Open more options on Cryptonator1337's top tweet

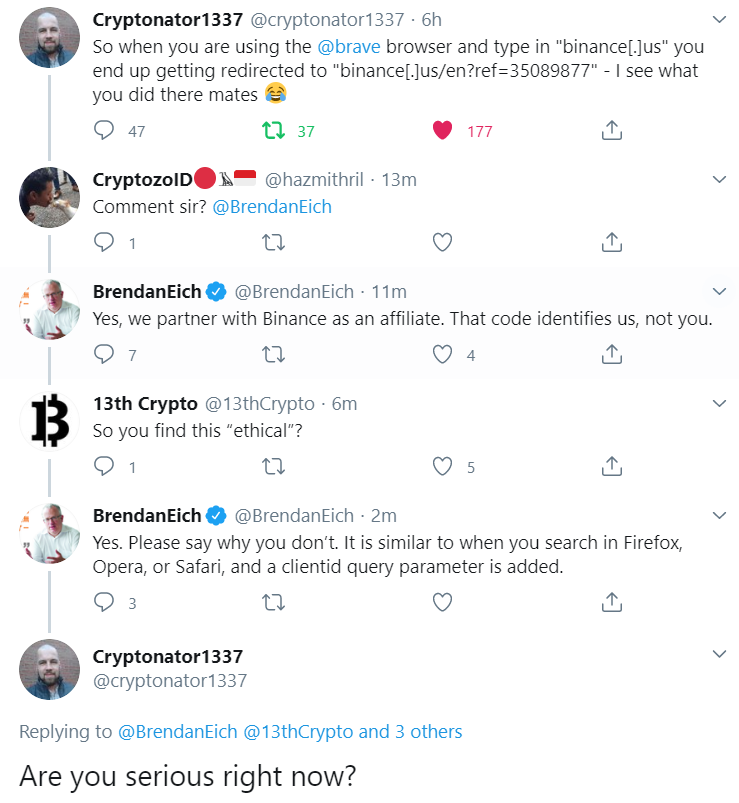719,20
